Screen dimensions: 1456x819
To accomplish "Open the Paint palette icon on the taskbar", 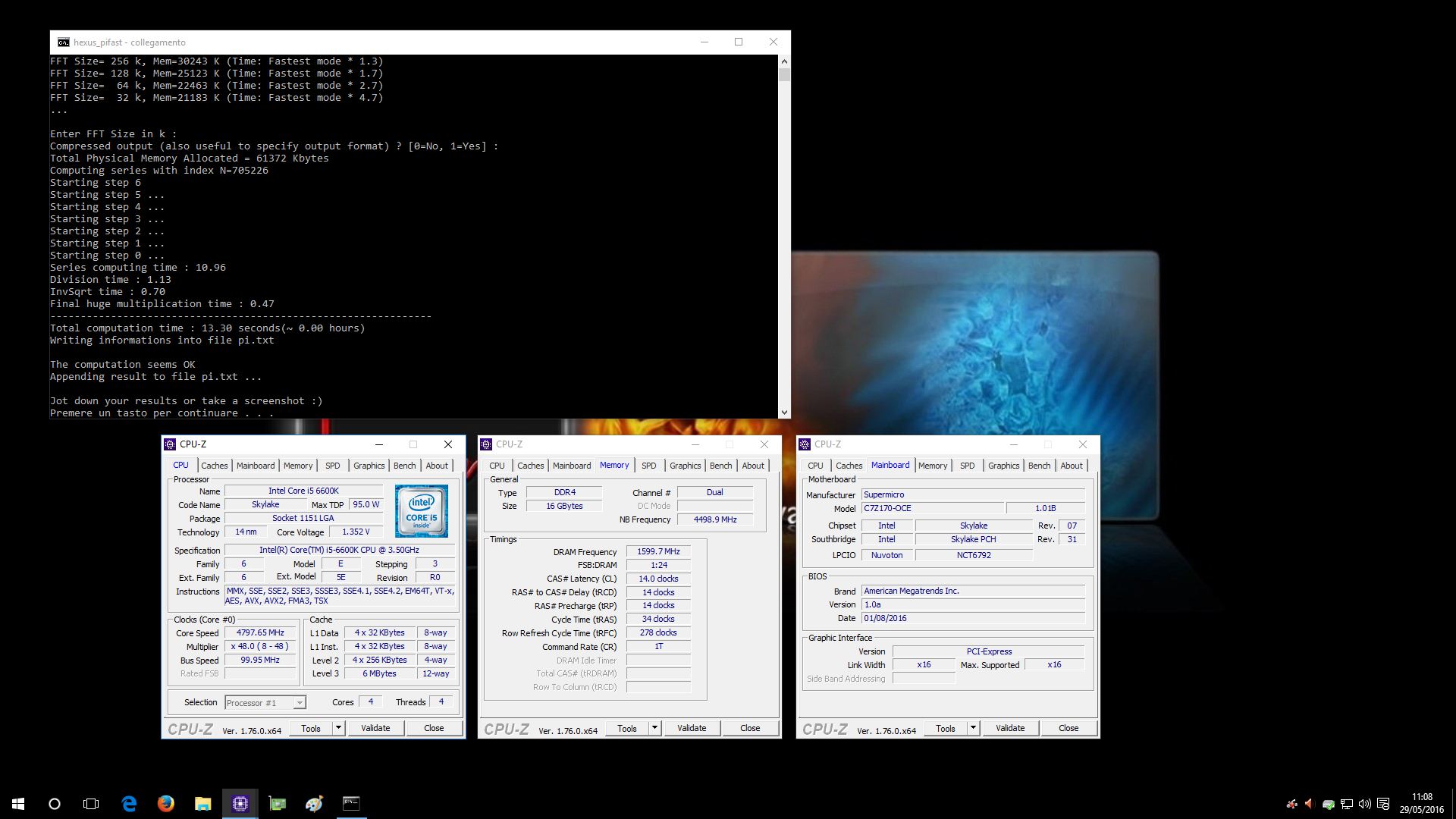I will click(x=314, y=804).
